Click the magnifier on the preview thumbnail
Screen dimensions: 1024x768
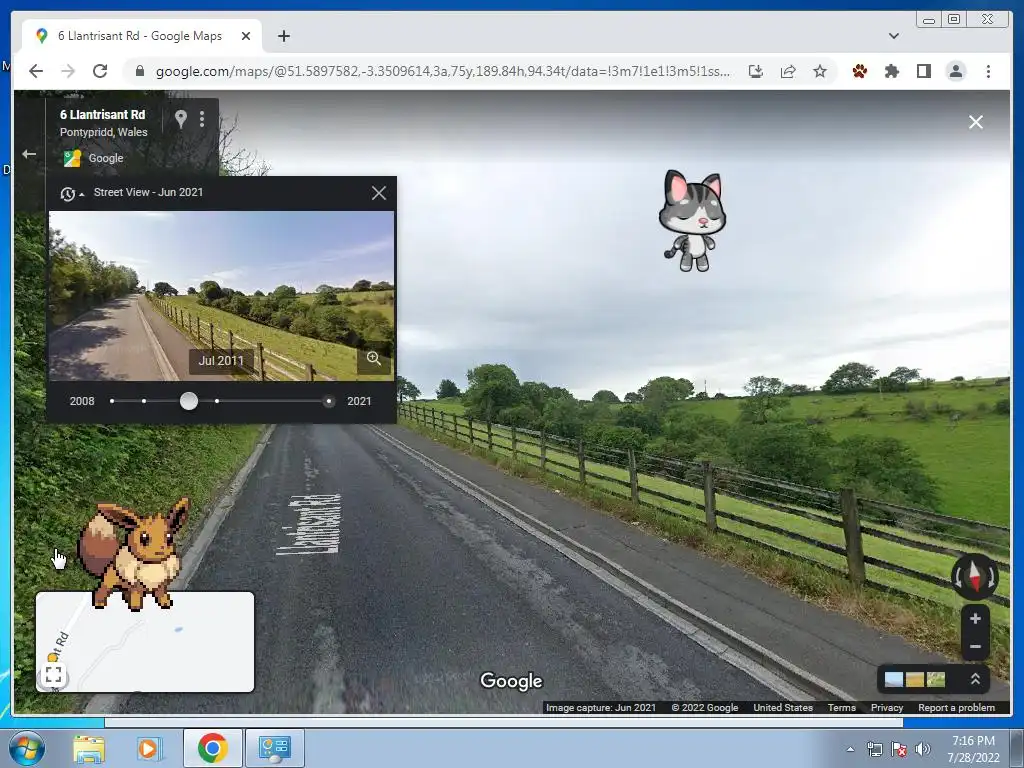374,358
